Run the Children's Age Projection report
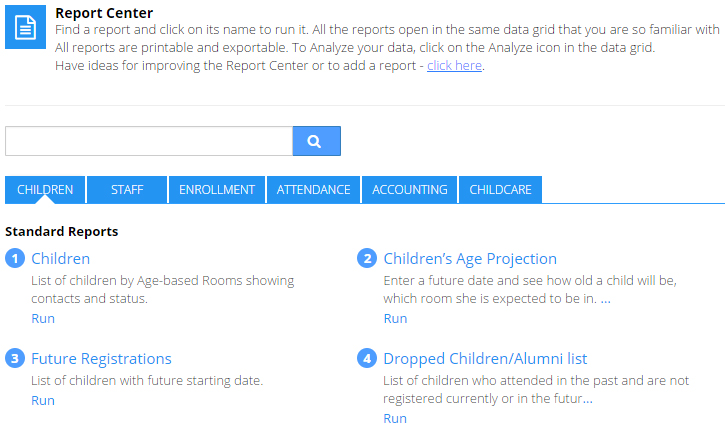Screen dimensions: 725x437 (395, 319)
